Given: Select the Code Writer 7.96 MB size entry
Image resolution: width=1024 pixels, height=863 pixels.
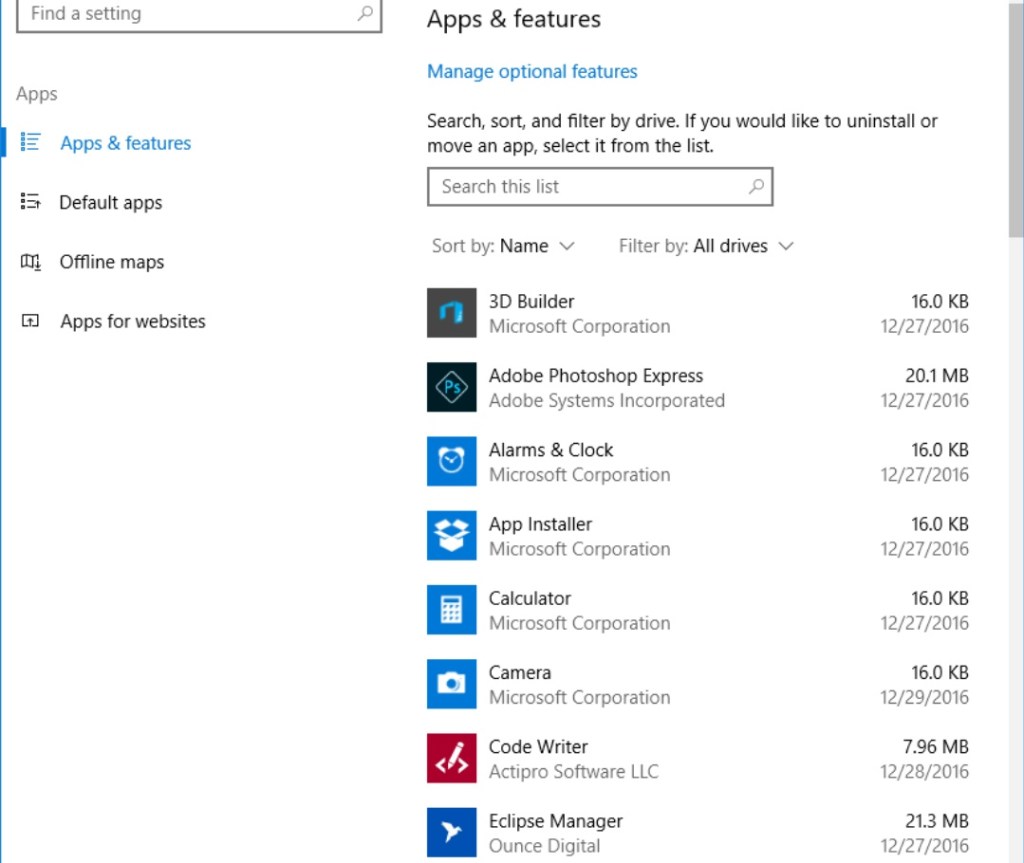Looking at the screenshot, I should pyautogui.click(x=936, y=747).
